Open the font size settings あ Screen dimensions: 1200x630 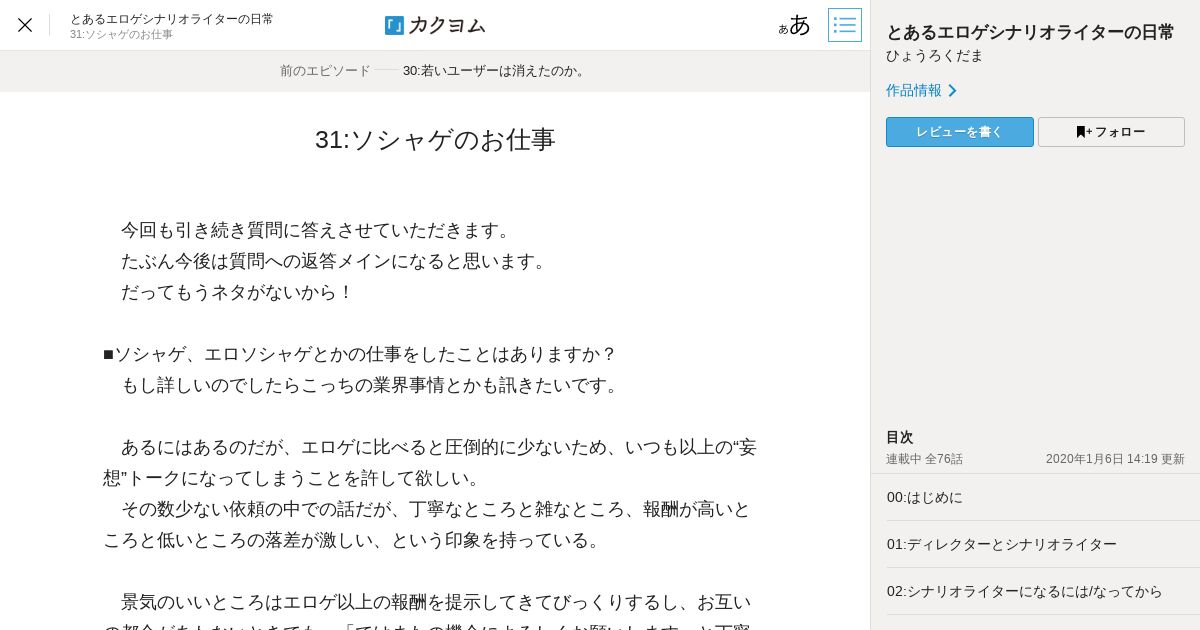coord(795,25)
